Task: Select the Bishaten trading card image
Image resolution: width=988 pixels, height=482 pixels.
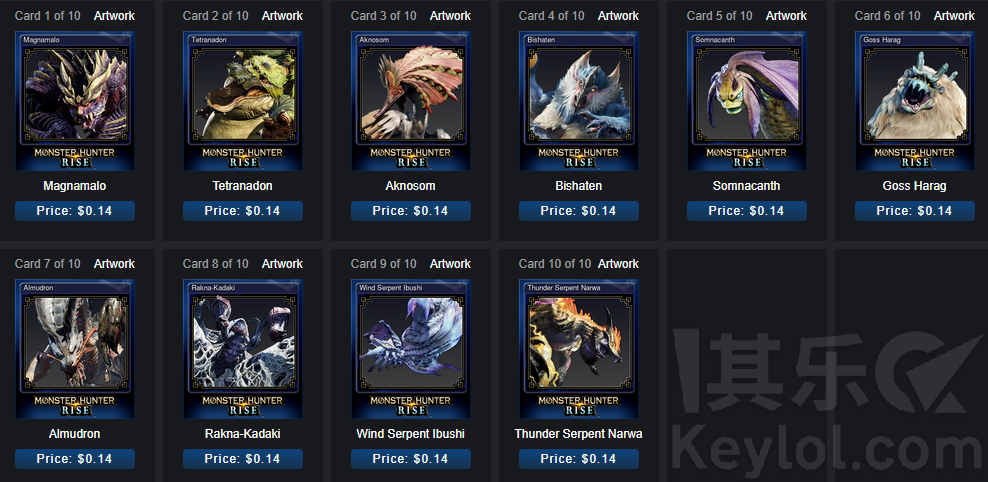Action: [x=579, y=101]
